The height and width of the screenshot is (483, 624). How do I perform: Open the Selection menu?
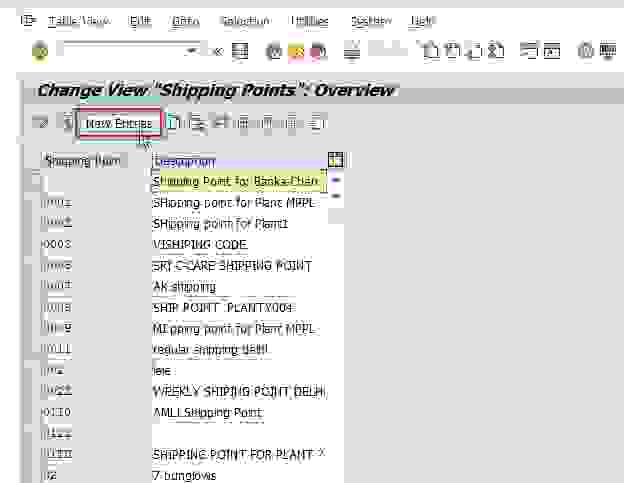pyautogui.click(x=245, y=21)
